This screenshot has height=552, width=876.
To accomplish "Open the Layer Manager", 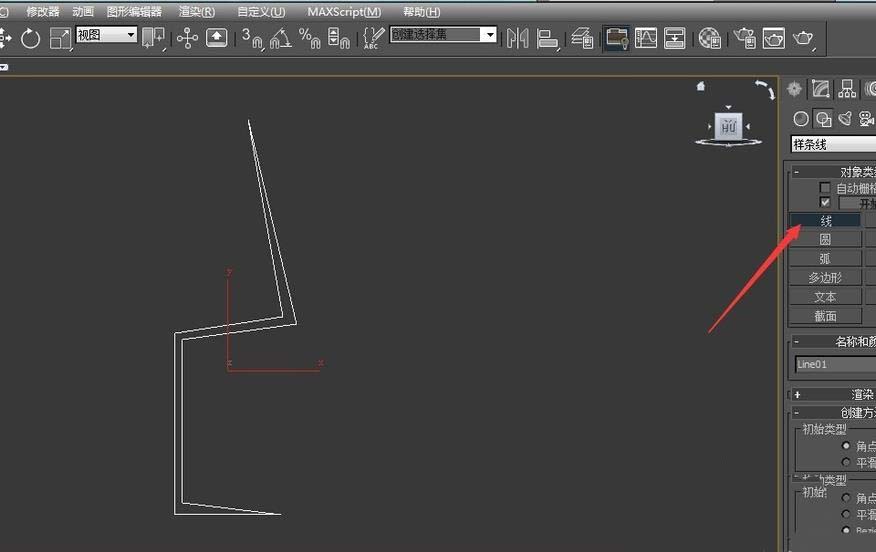I will [583, 39].
